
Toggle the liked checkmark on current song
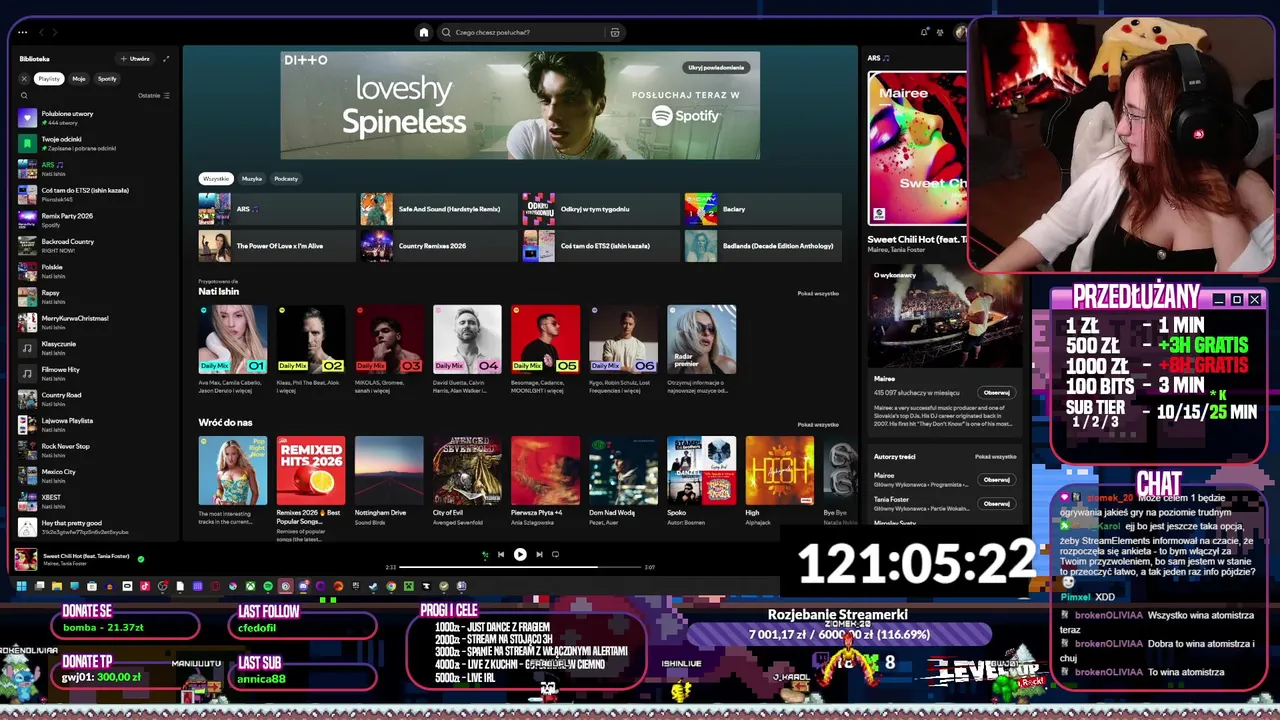(x=141, y=559)
